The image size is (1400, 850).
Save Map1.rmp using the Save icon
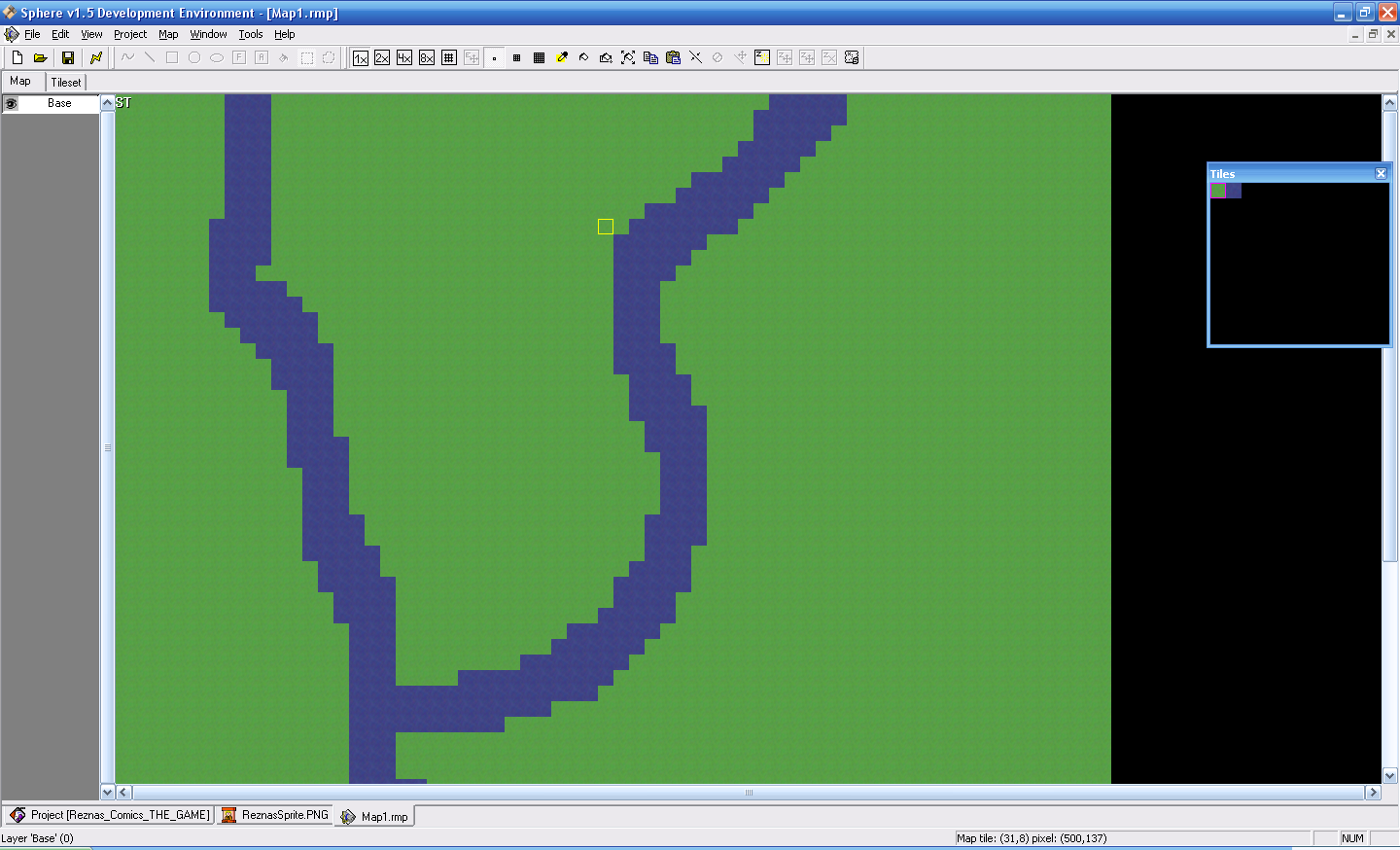pos(68,57)
